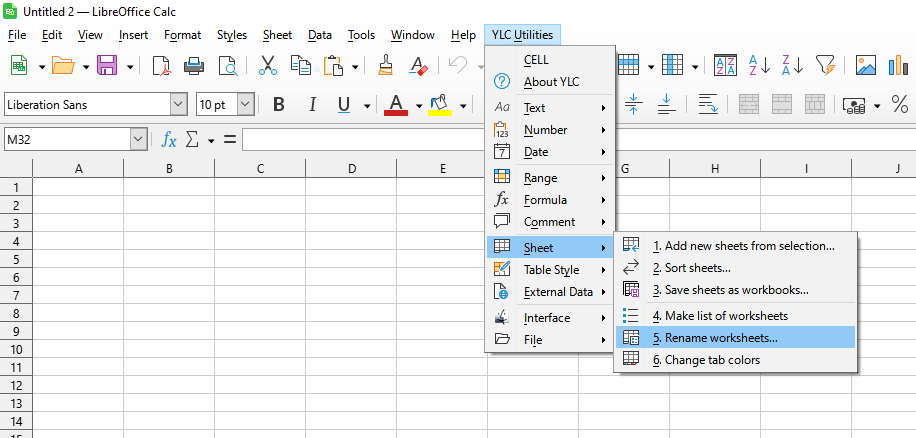Toggle Underline formatting
Viewport: 916px width, 438px height.
click(x=343, y=105)
